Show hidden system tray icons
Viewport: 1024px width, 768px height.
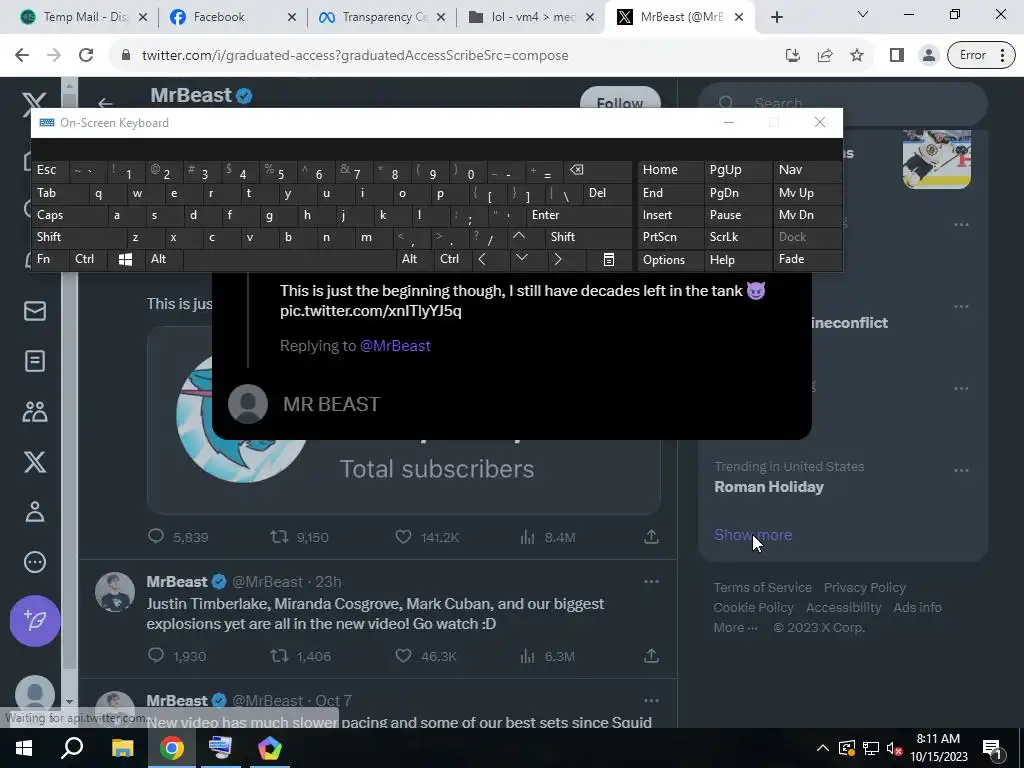822,748
